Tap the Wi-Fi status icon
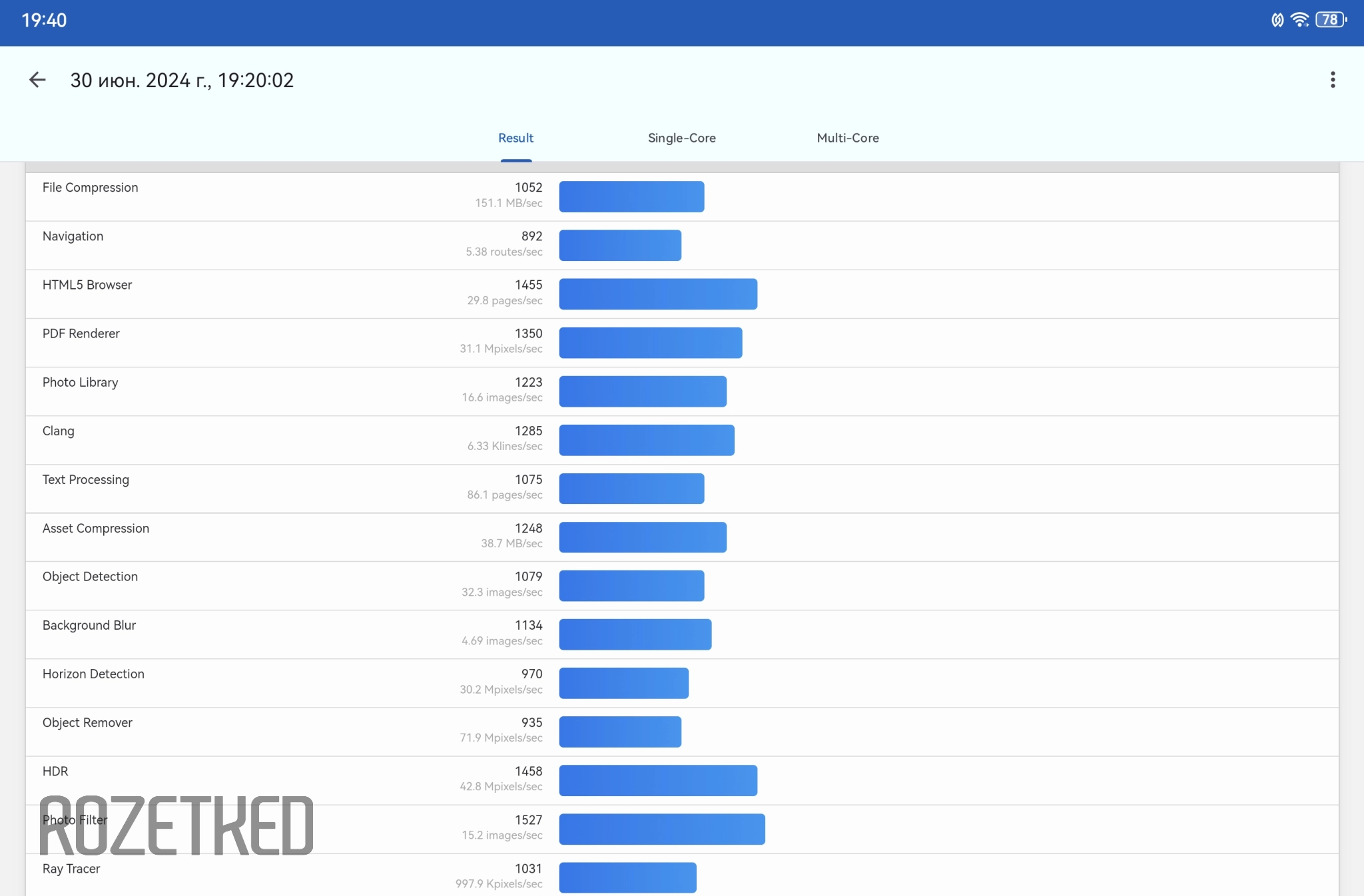The height and width of the screenshot is (896, 1364). point(1299,20)
